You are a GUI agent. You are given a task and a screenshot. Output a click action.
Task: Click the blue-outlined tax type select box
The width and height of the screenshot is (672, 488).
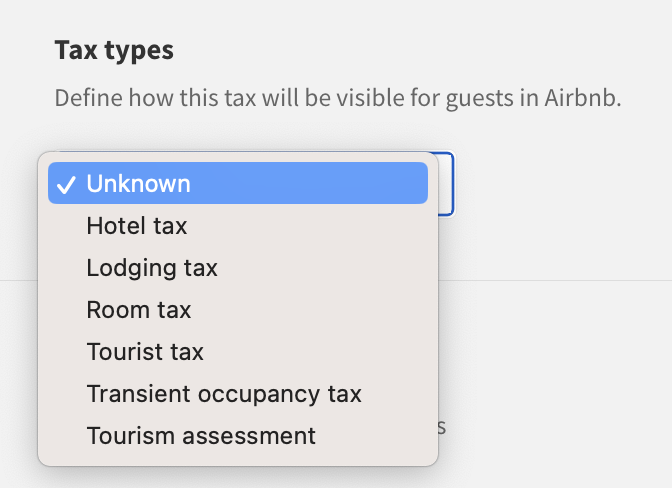[x=446, y=184]
